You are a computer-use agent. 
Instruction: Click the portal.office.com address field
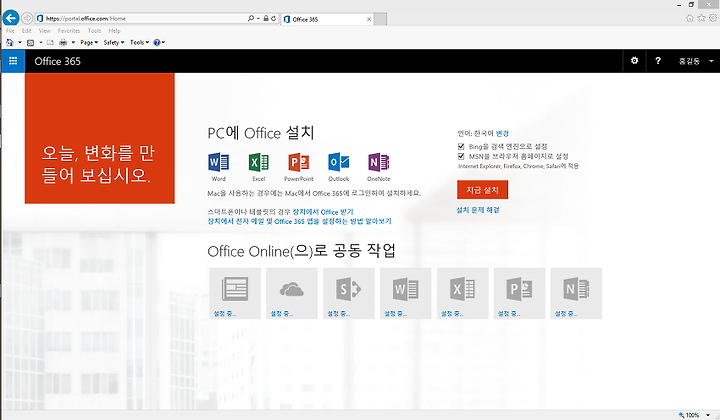click(141, 18)
